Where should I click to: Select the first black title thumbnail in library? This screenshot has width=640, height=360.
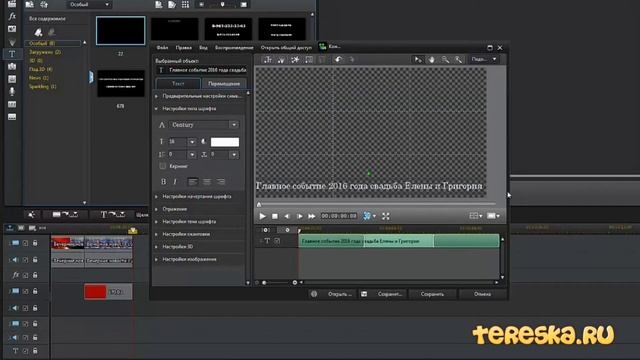(x=120, y=31)
